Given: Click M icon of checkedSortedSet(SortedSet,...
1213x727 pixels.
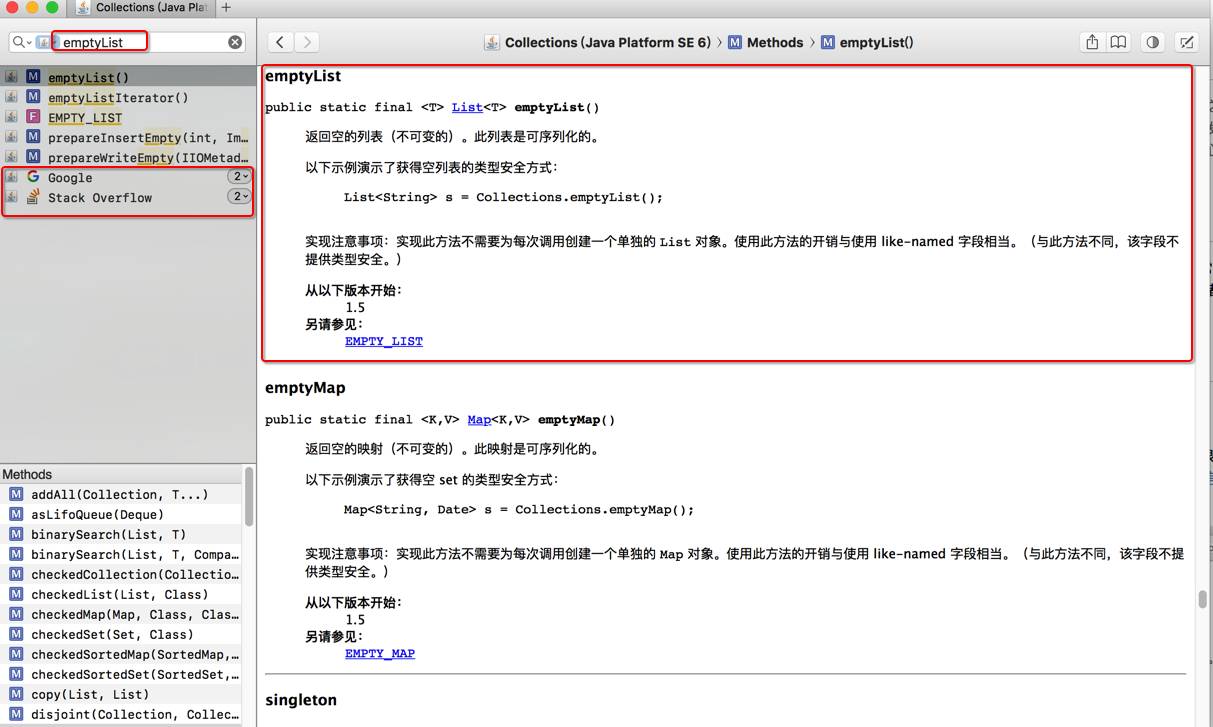Looking at the screenshot, I should tap(16, 674).
